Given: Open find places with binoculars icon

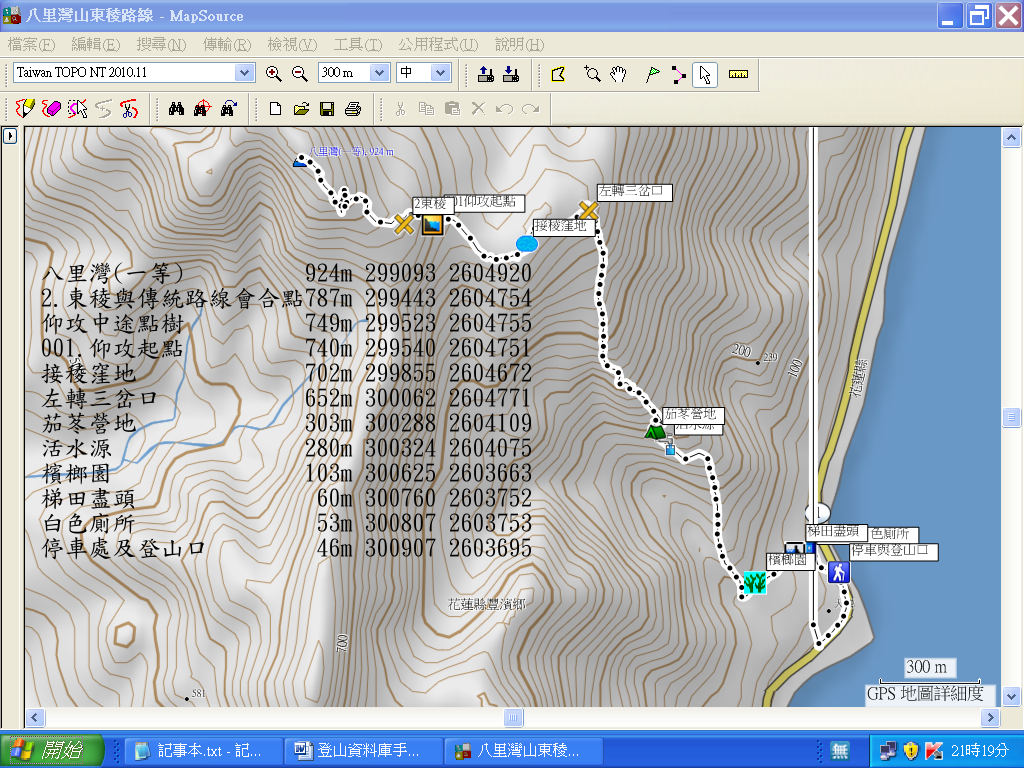Looking at the screenshot, I should pos(176,108).
